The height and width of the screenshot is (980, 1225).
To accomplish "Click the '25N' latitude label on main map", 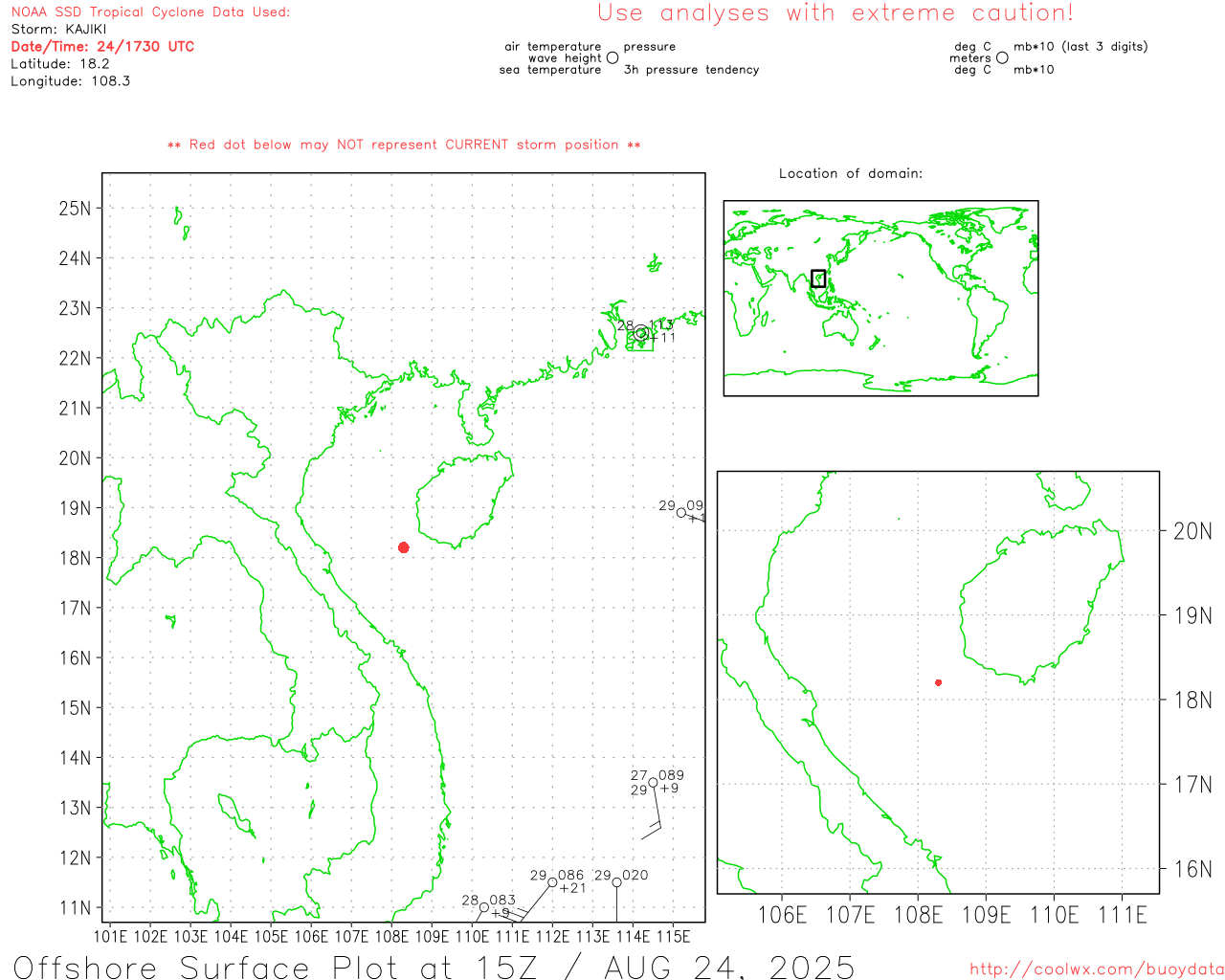I will (75, 209).
